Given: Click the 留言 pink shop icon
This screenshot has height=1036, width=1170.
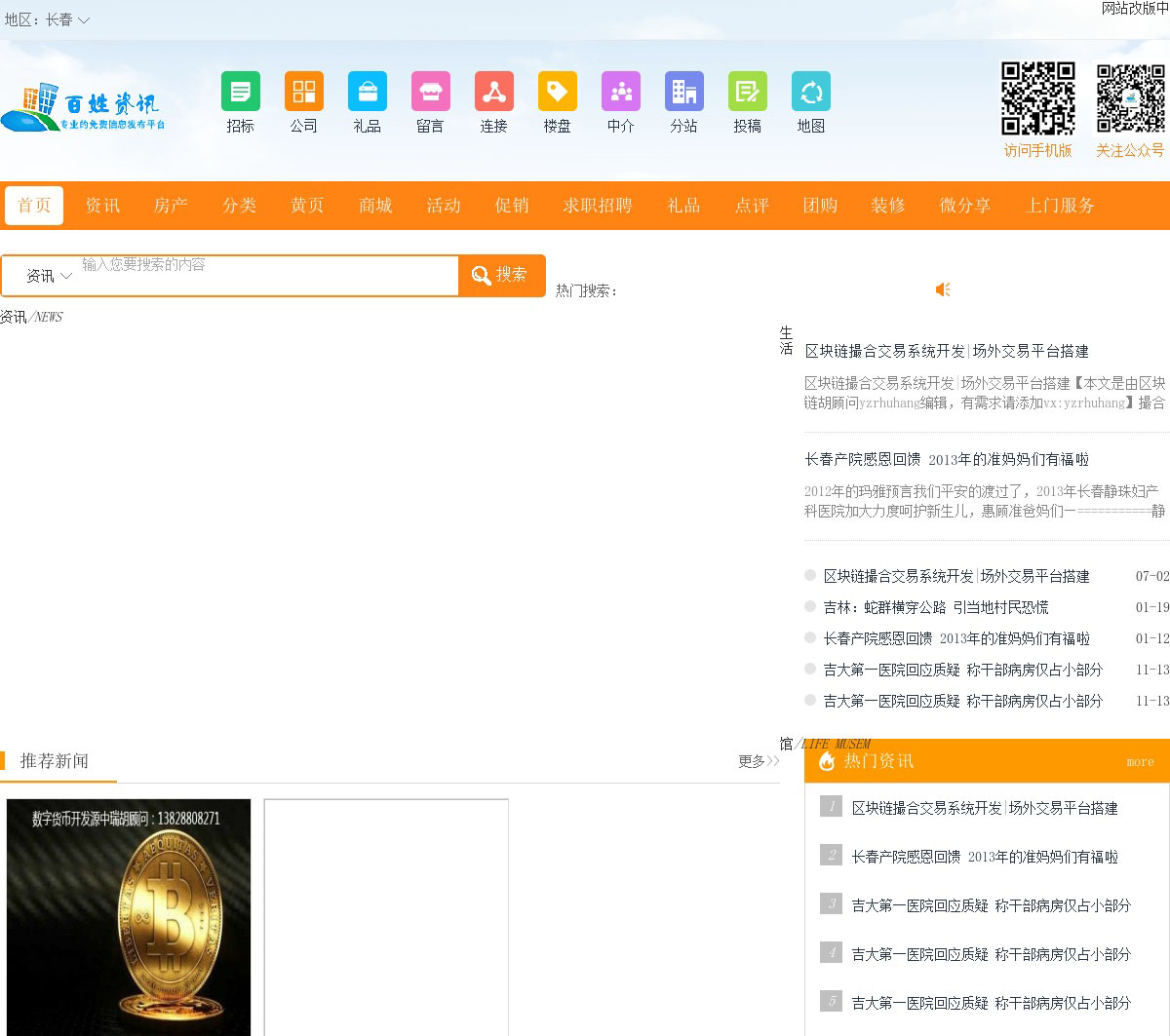Looking at the screenshot, I should pos(430,92).
